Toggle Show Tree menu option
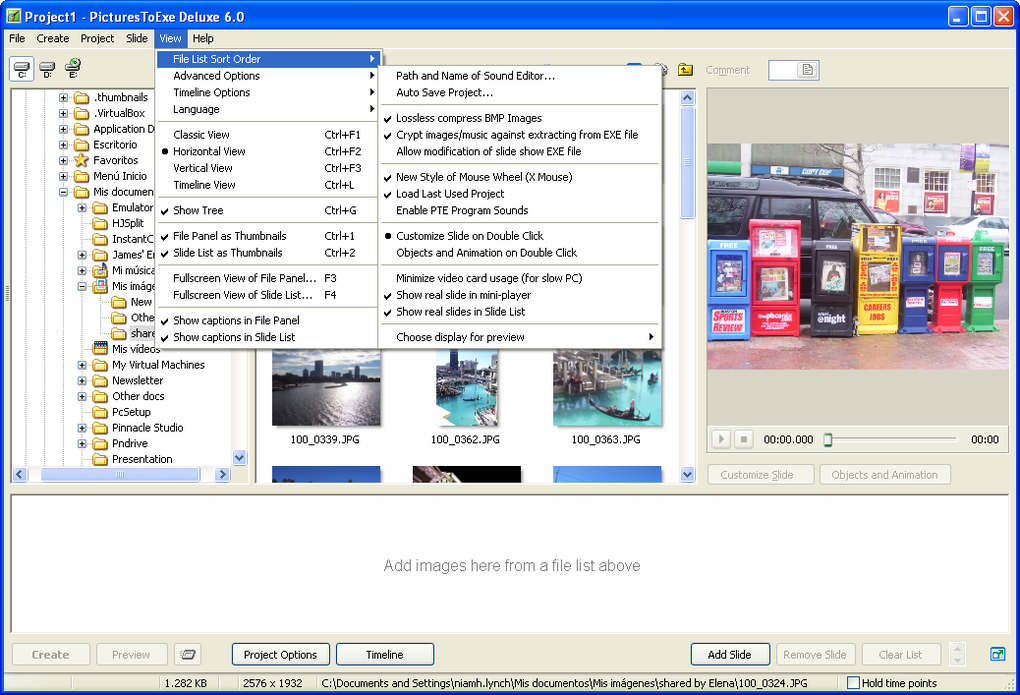The height and width of the screenshot is (695, 1020). [x=267, y=211]
